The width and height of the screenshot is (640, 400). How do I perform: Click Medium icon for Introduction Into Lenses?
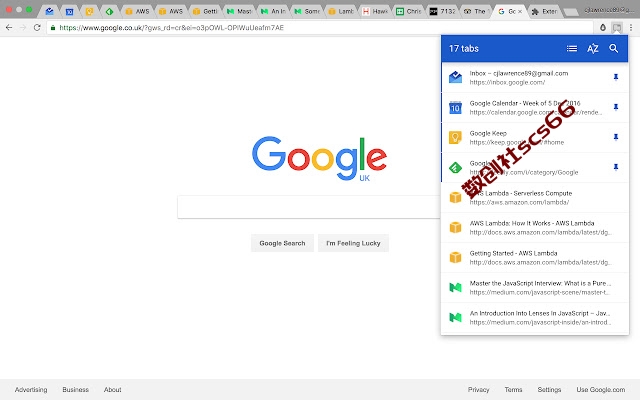(x=455, y=318)
